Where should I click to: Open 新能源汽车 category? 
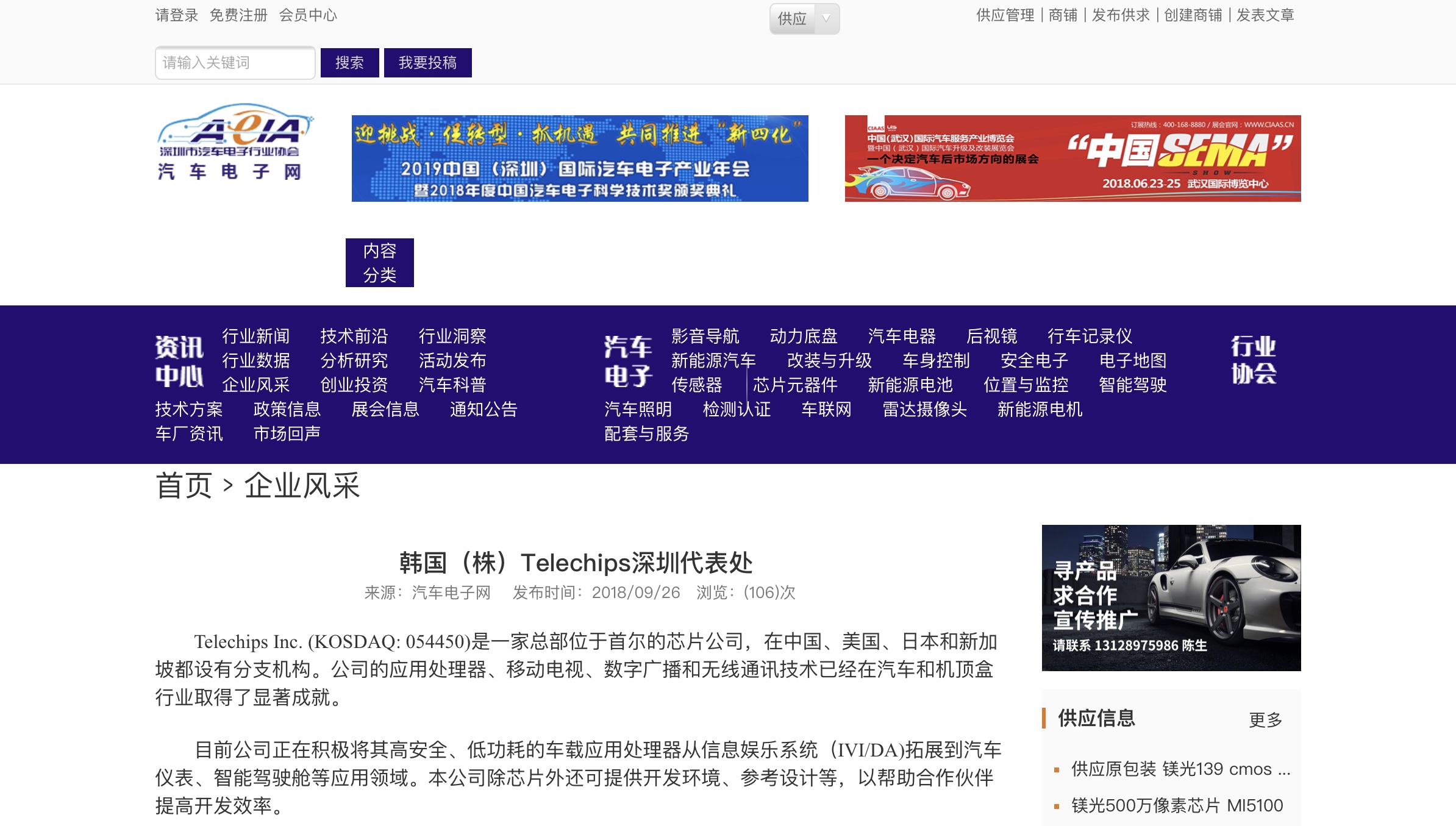713,360
